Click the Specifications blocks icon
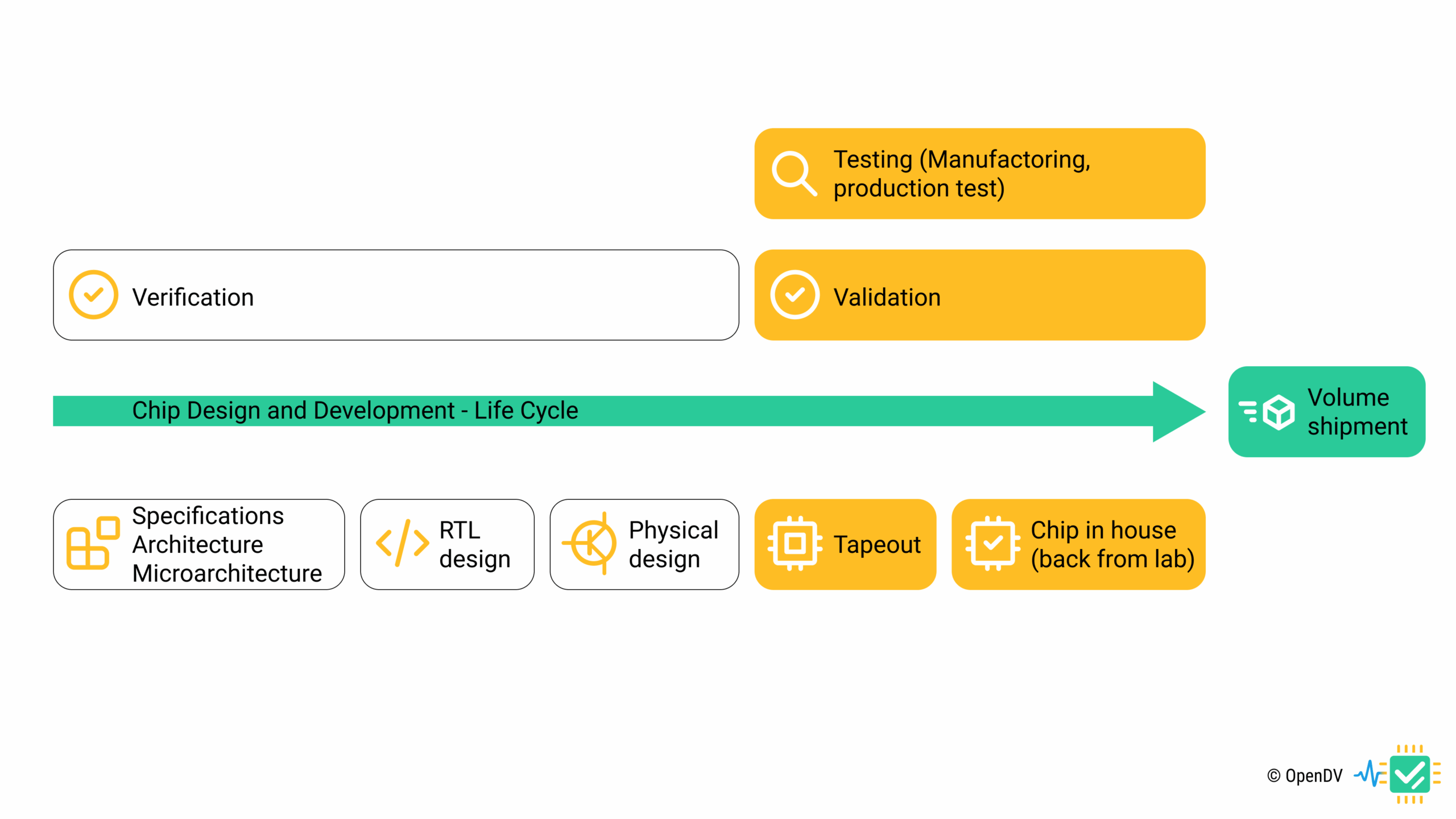This screenshot has width=1456, height=819. click(x=92, y=543)
